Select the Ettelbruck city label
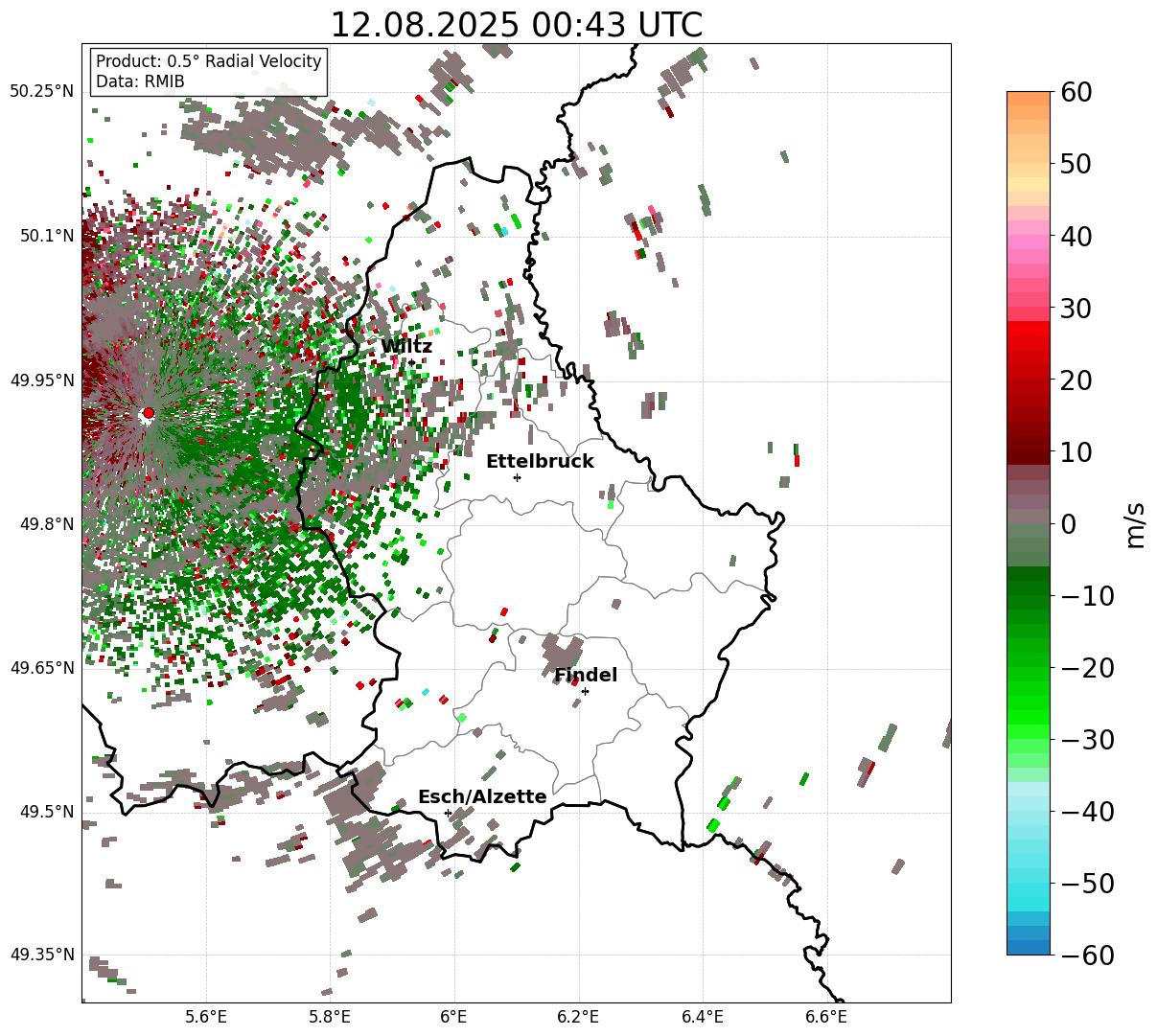 [x=540, y=462]
